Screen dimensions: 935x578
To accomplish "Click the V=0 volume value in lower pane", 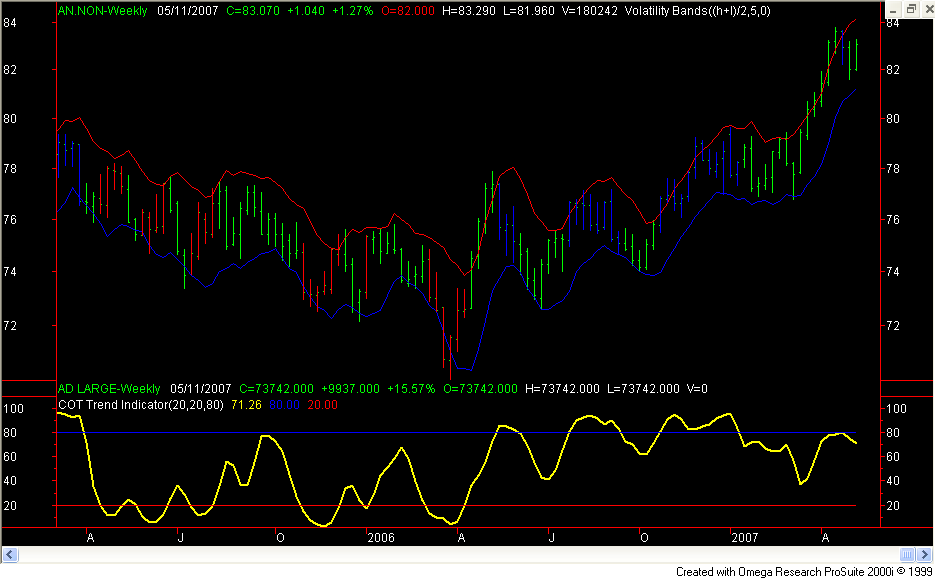I will [x=697, y=389].
